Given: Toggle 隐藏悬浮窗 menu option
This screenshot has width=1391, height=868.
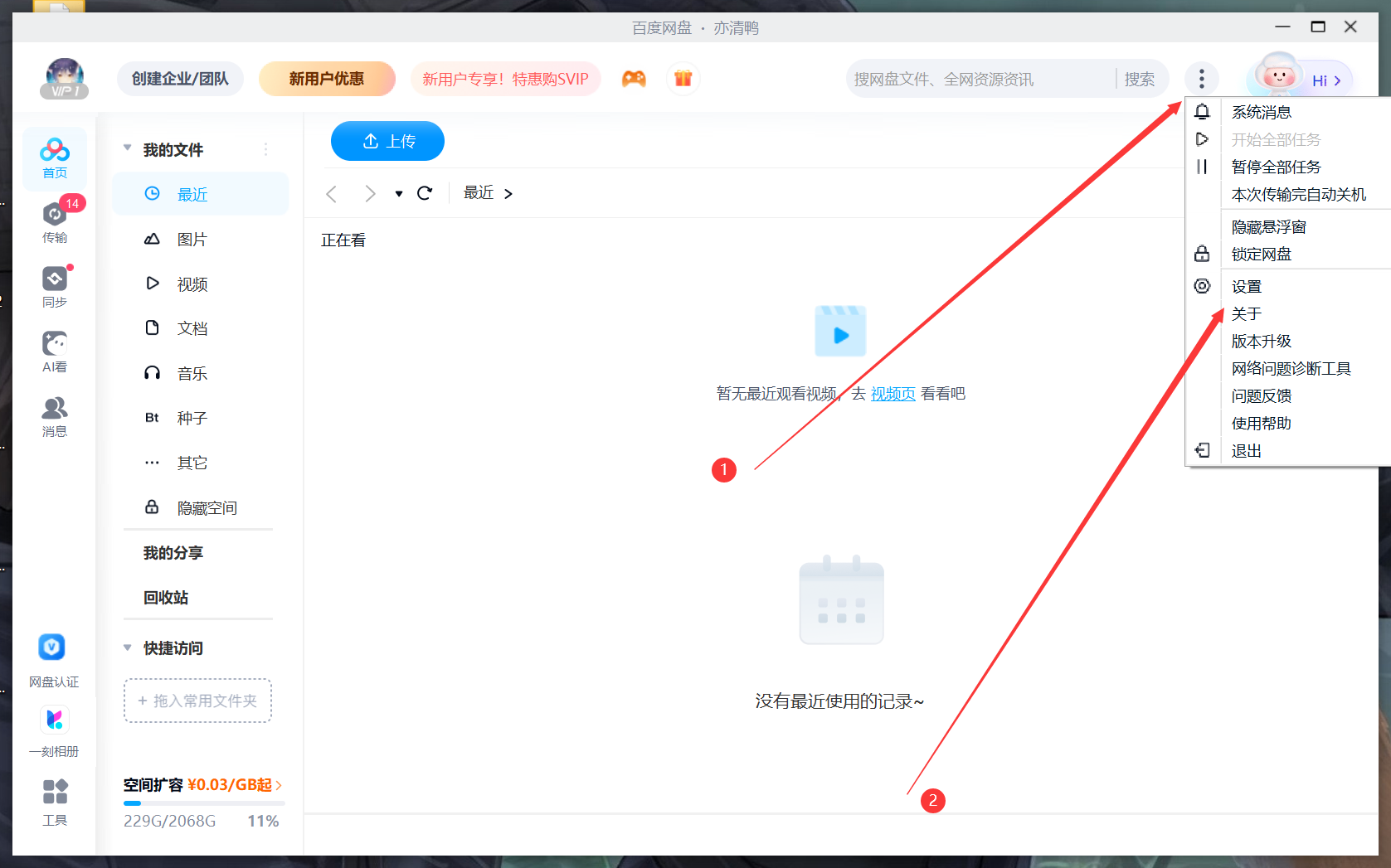Looking at the screenshot, I should (1268, 227).
